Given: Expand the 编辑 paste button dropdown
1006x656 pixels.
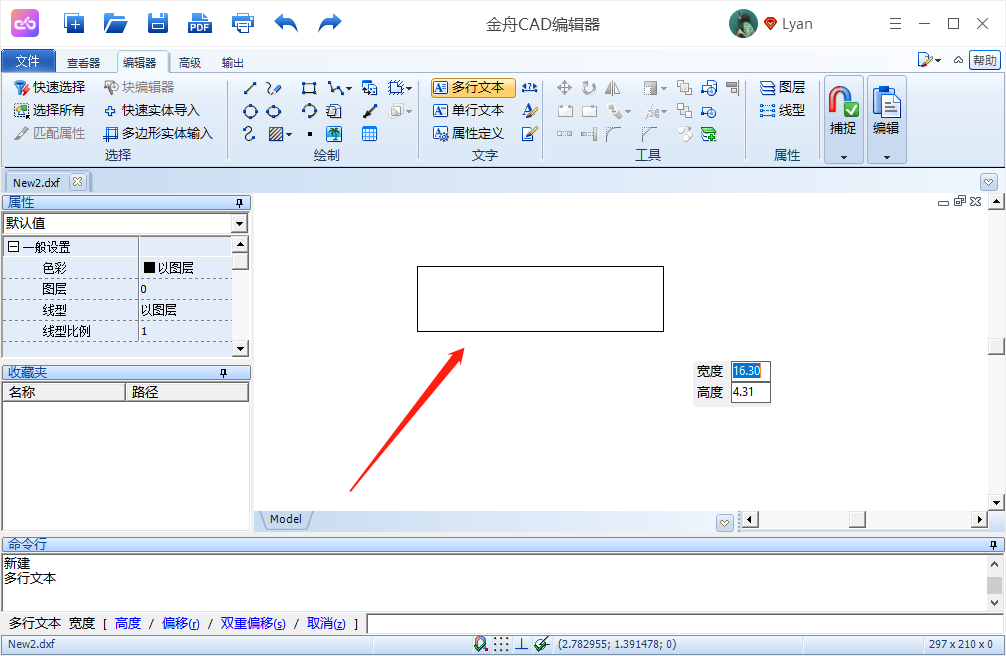Looking at the screenshot, I should (x=887, y=157).
